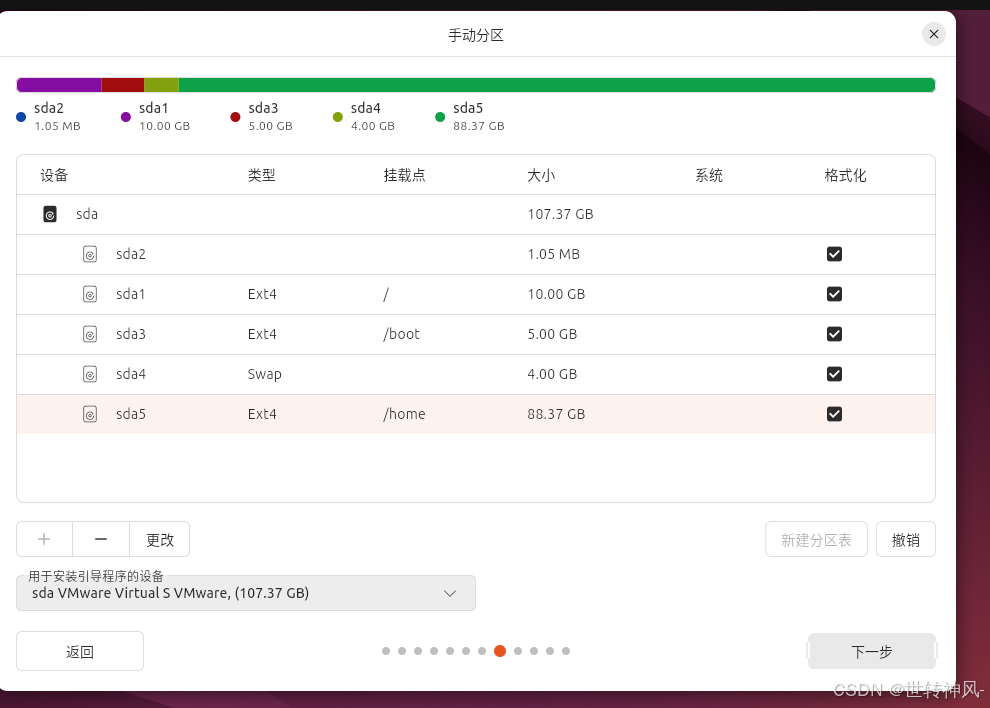Click the 类型 column header
This screenshot has height=708, width=990.
pos(262,176)
